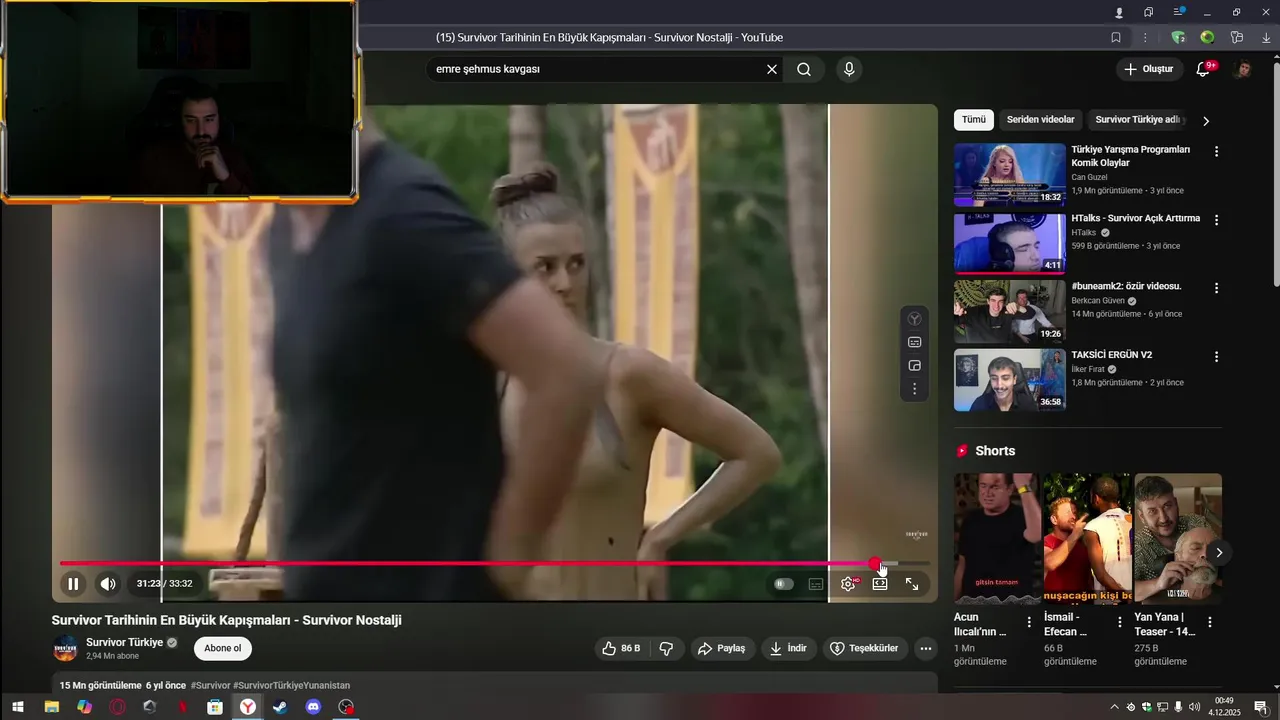Open the browser extensions icon
1280x720 pixels.
click(x=1237, y=38)
